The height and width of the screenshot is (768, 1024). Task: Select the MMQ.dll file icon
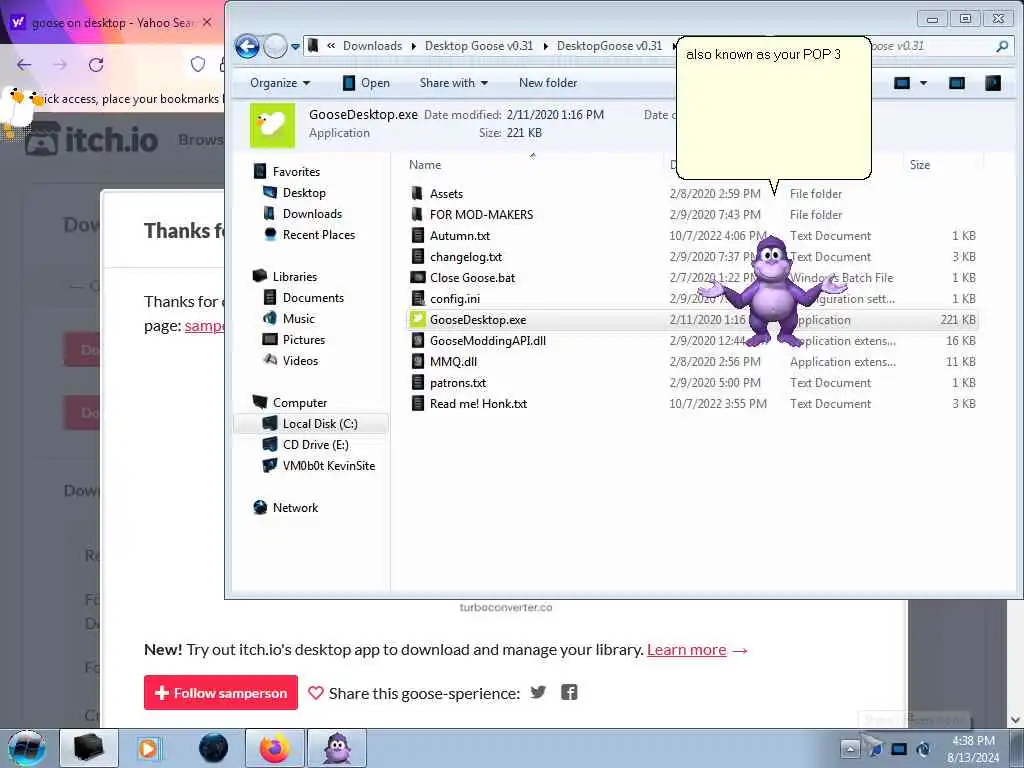pos(417,361)
